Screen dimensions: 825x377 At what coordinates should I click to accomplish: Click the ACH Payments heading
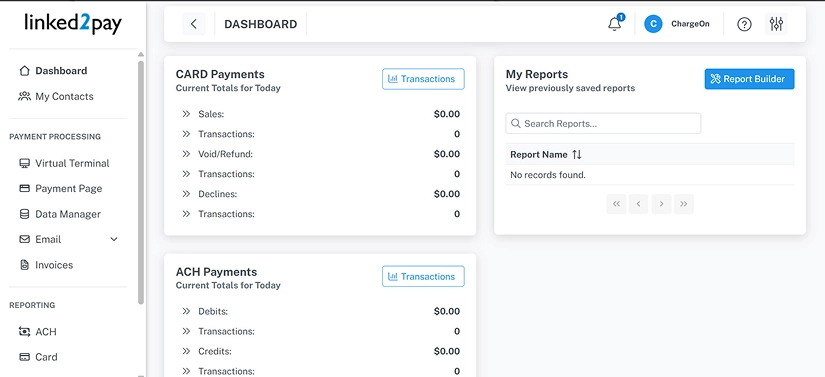click(x=216, y=272)
